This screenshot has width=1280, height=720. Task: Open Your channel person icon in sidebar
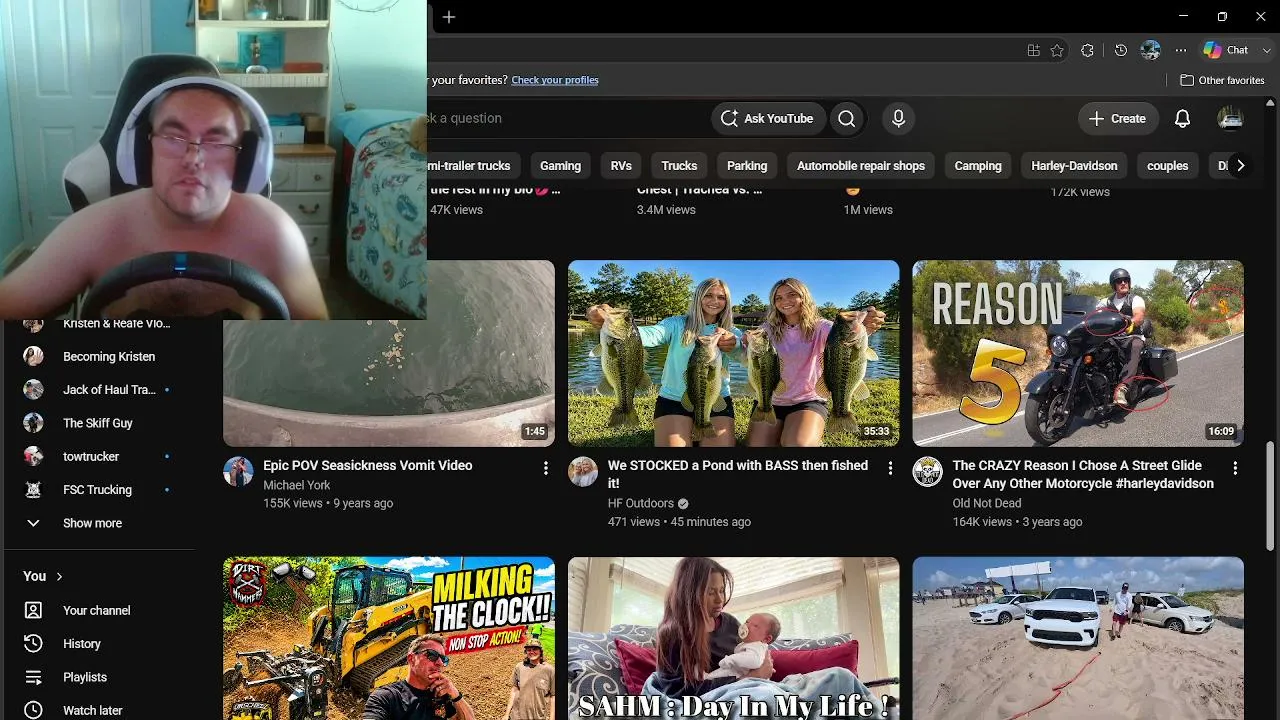pos(33,610)
